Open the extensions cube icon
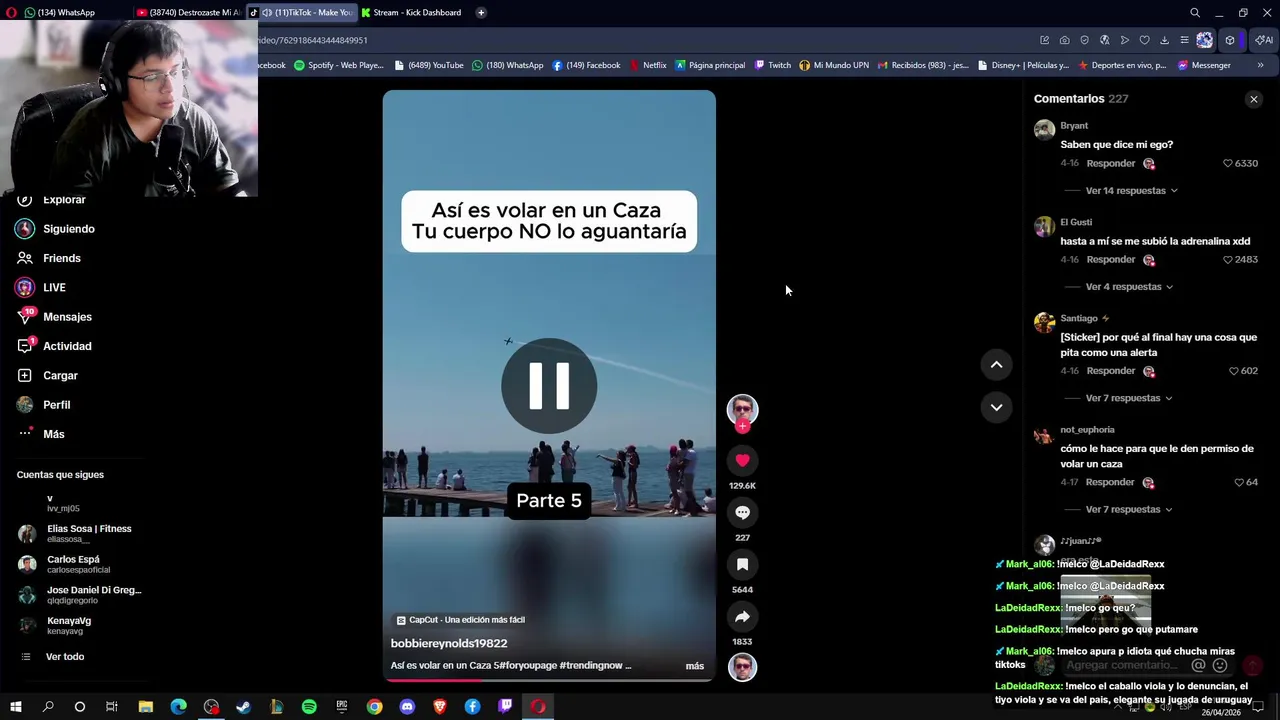This screenshot has width=1280, height=720. tap(1230, 40)
